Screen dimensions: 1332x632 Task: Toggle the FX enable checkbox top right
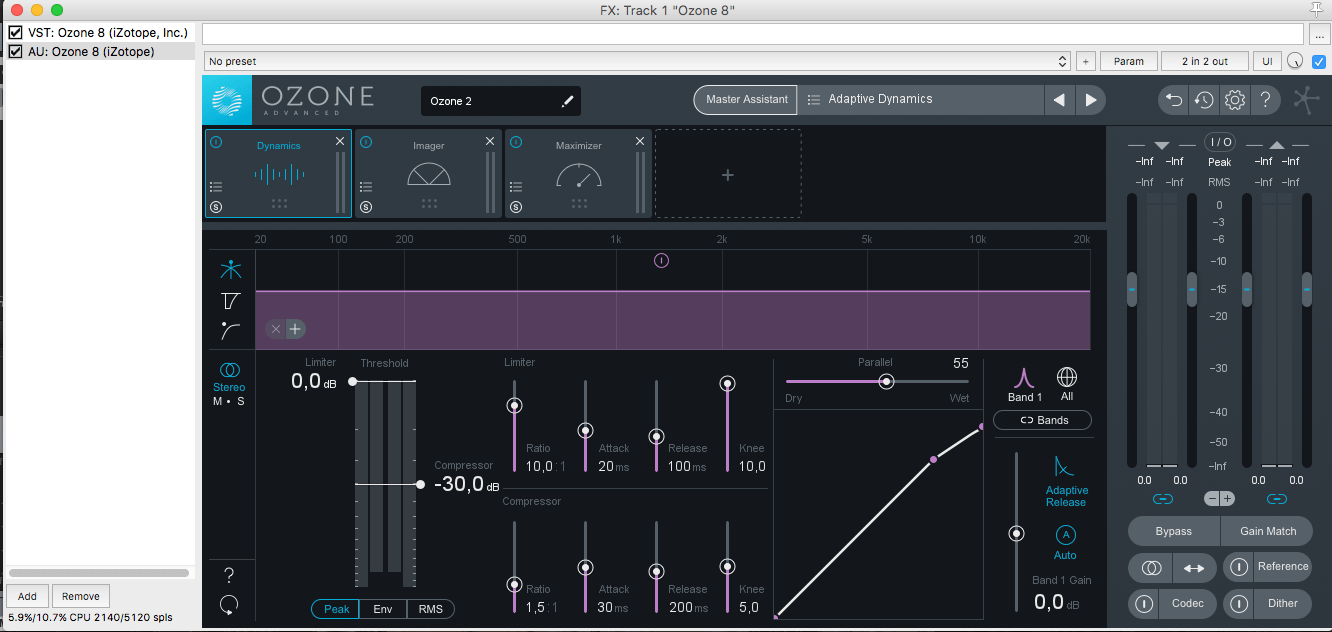(x=1318, y=61)
